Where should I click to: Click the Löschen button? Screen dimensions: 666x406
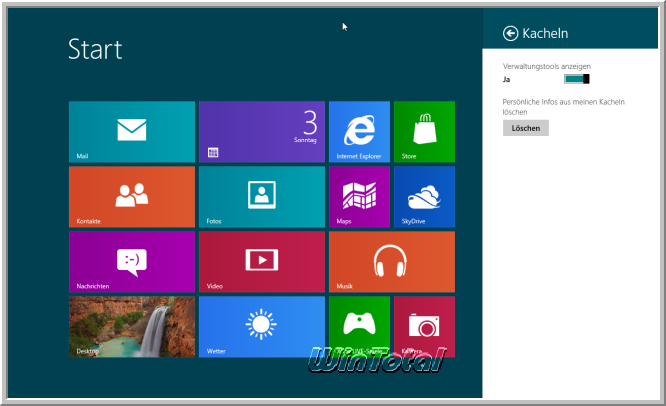tap(526, 128)
